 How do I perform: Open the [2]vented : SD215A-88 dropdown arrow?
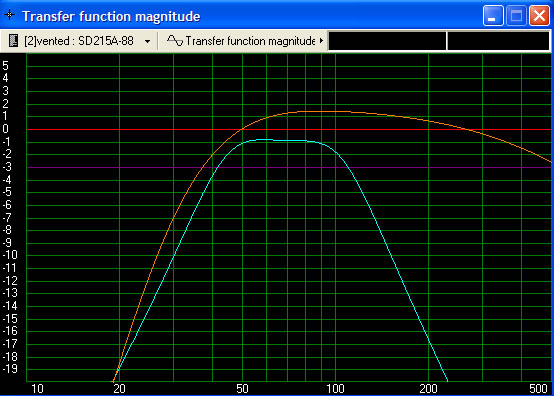click(147, 41)
